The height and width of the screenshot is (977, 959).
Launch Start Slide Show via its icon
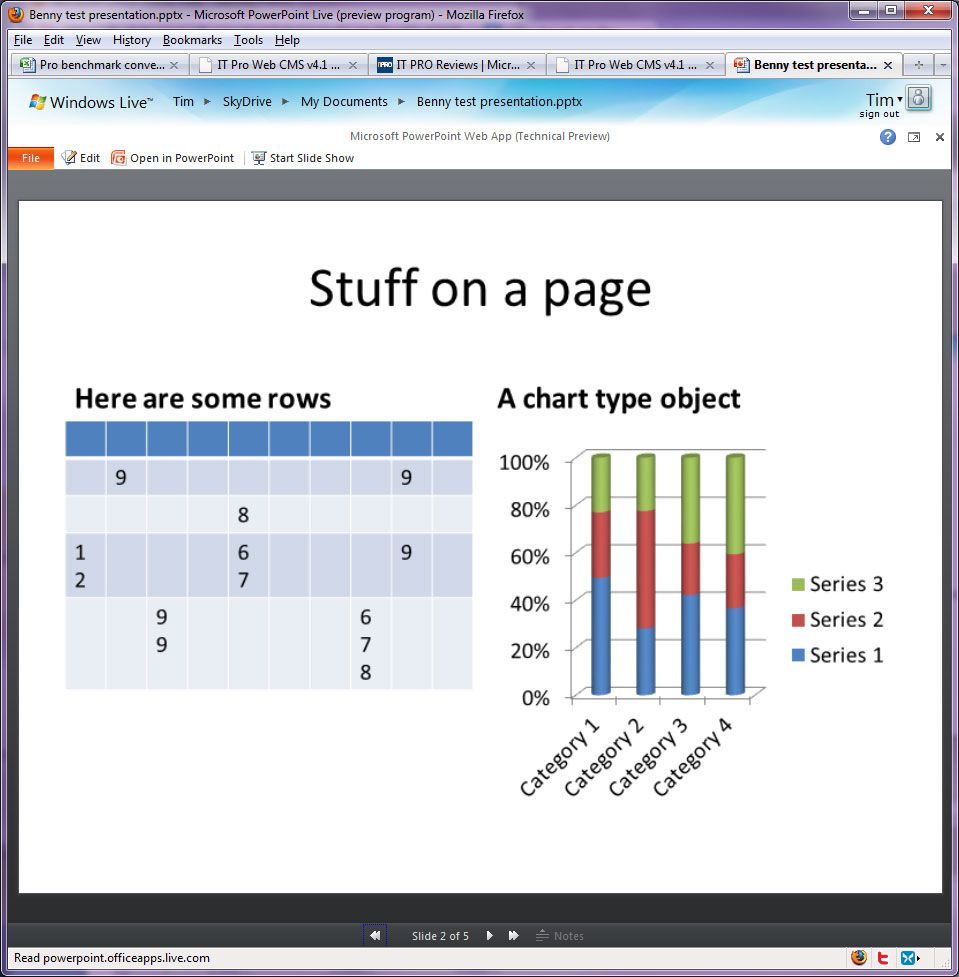point(257,157)
